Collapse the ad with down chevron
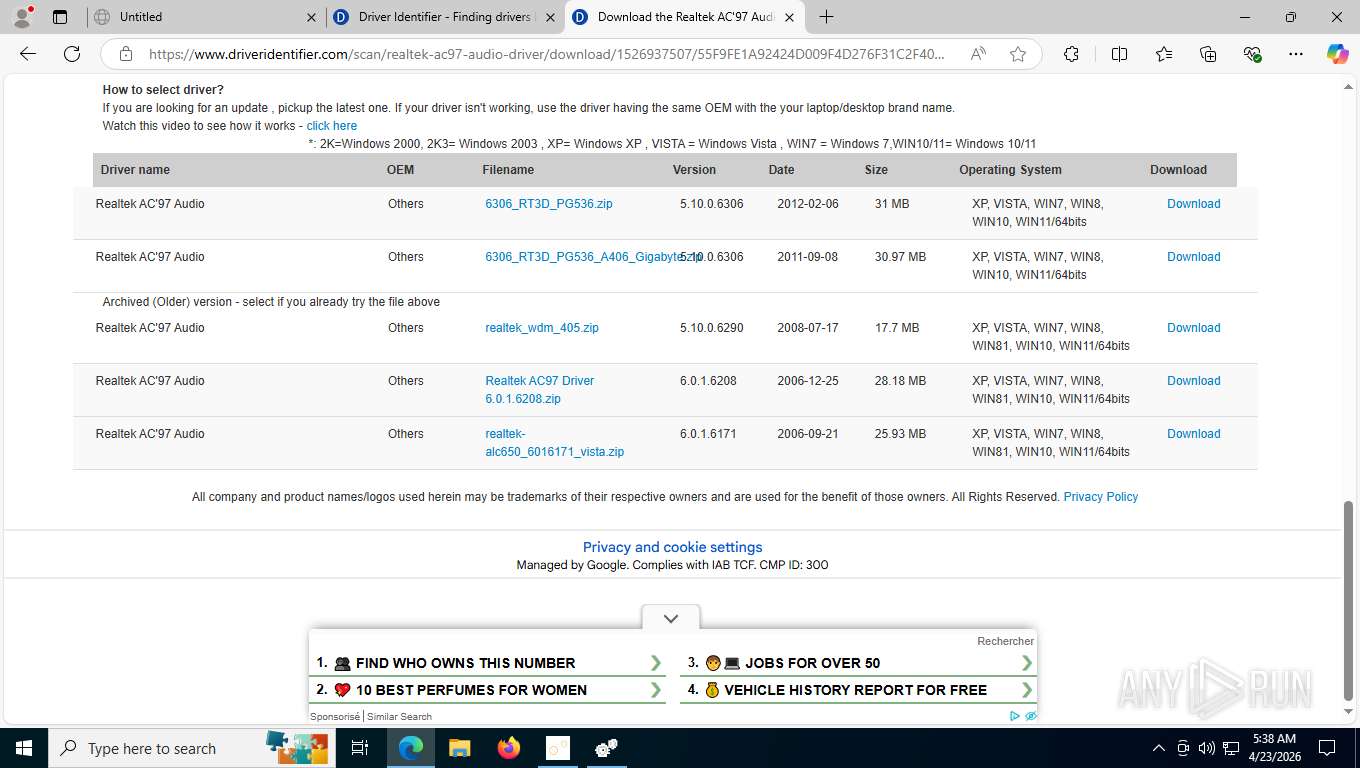This screenshot has height=768, width=1360. click(x=671, y=618)
